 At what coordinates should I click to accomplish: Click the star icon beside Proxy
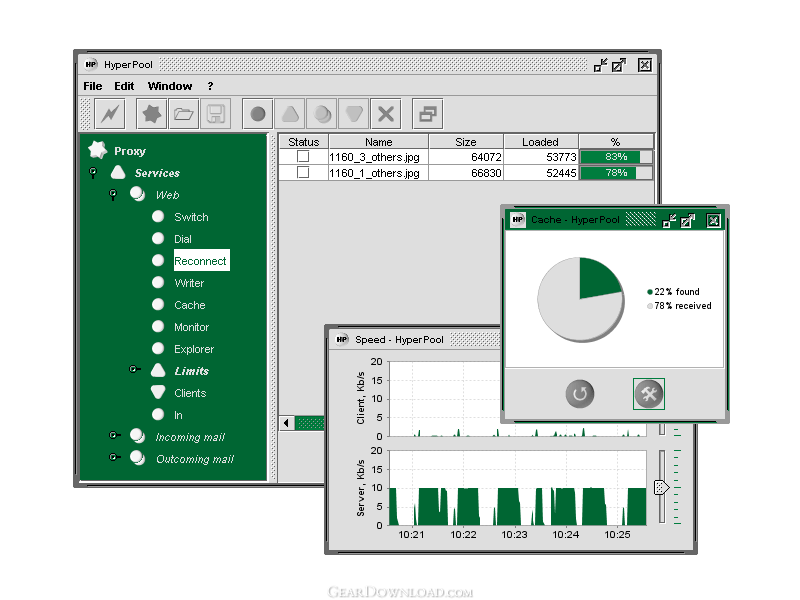point(97,150)
